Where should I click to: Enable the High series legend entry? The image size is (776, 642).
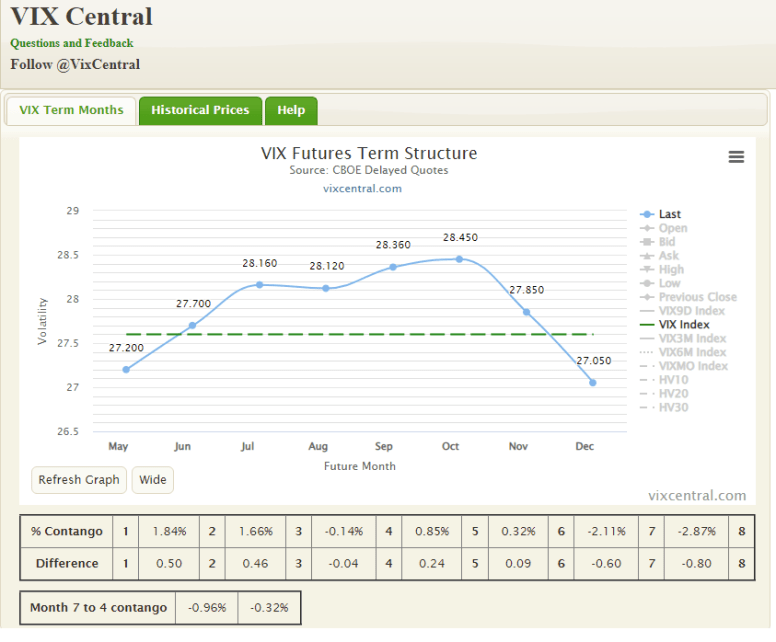coord(671,269)
